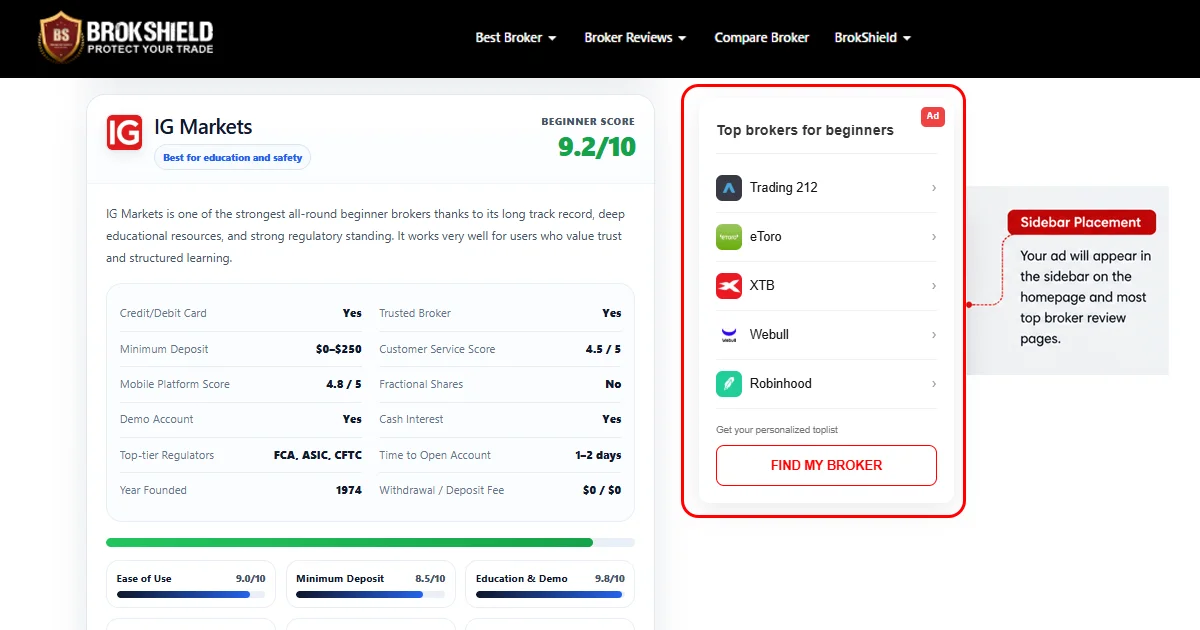Click the Cash Interest row label
The width and height of the screenshot is (1200, 630).
point(411,419)
